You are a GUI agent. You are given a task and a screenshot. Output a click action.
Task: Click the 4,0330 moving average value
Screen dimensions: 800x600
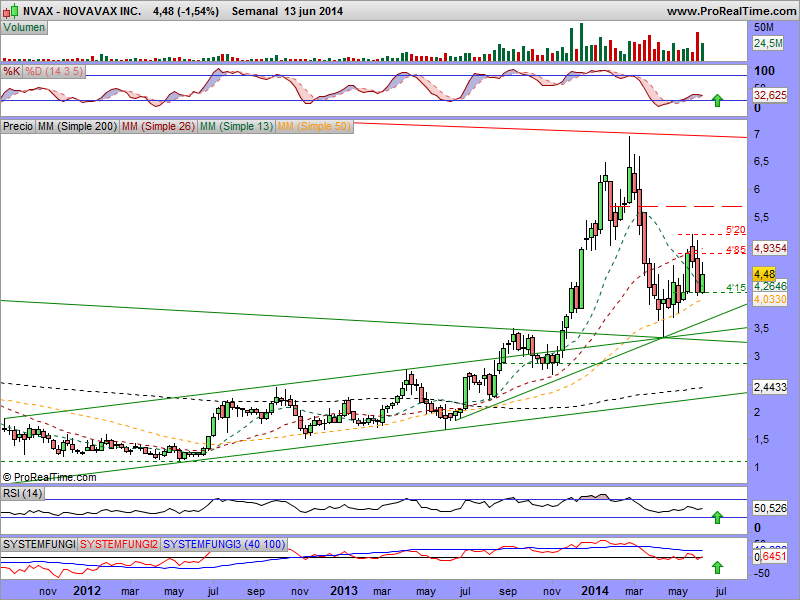(x=770, y=299)
